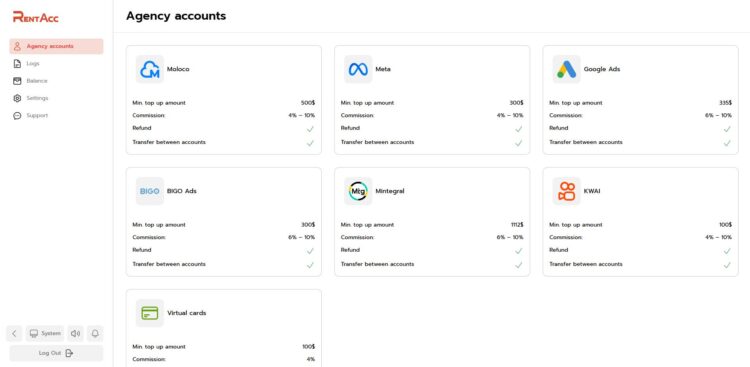
Task: Switch the theme using the System button
Action: (x=45, y=334)
